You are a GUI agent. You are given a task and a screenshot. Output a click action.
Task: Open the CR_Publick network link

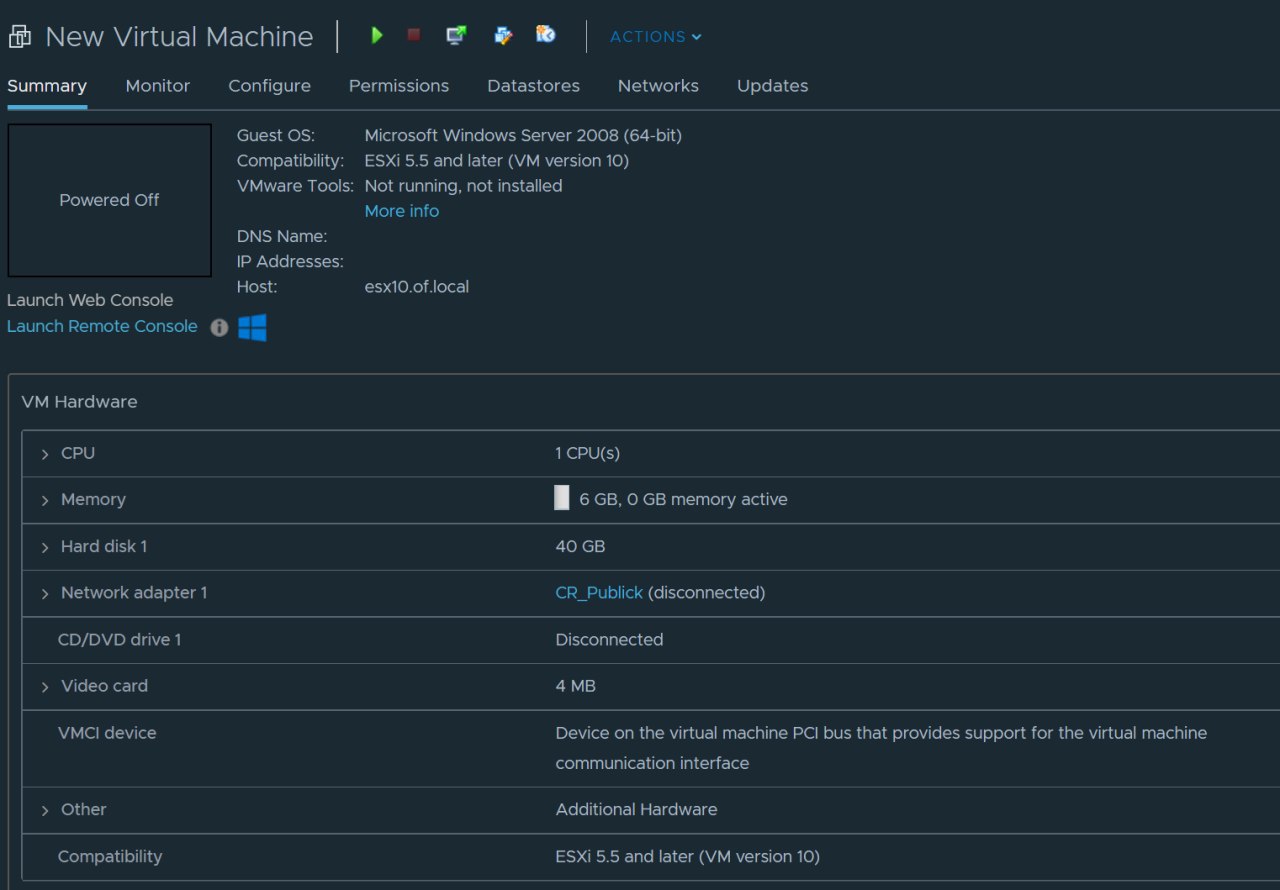599,593
